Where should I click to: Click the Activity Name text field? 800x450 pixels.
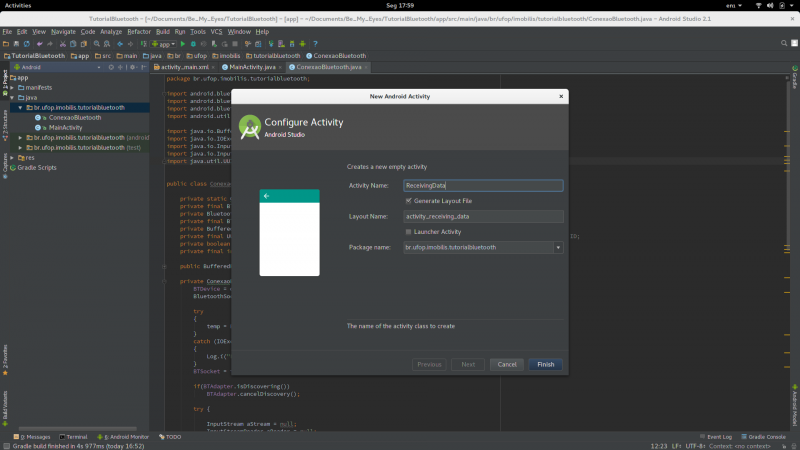(483, 185)
